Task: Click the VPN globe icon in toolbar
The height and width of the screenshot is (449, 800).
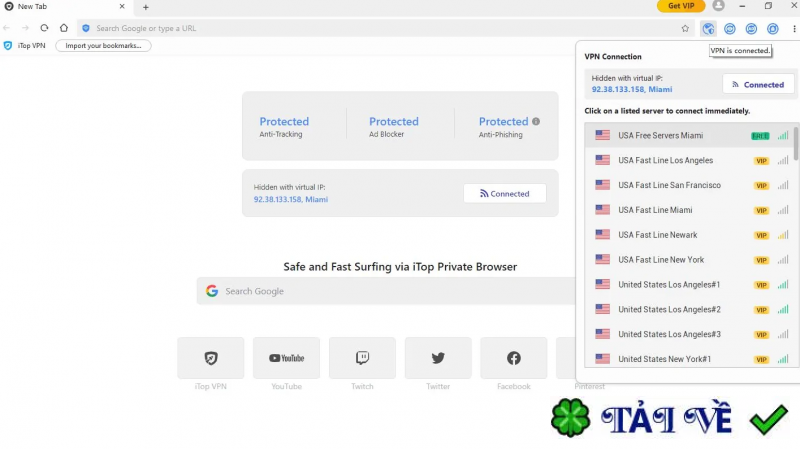Action: click(708, 28)
